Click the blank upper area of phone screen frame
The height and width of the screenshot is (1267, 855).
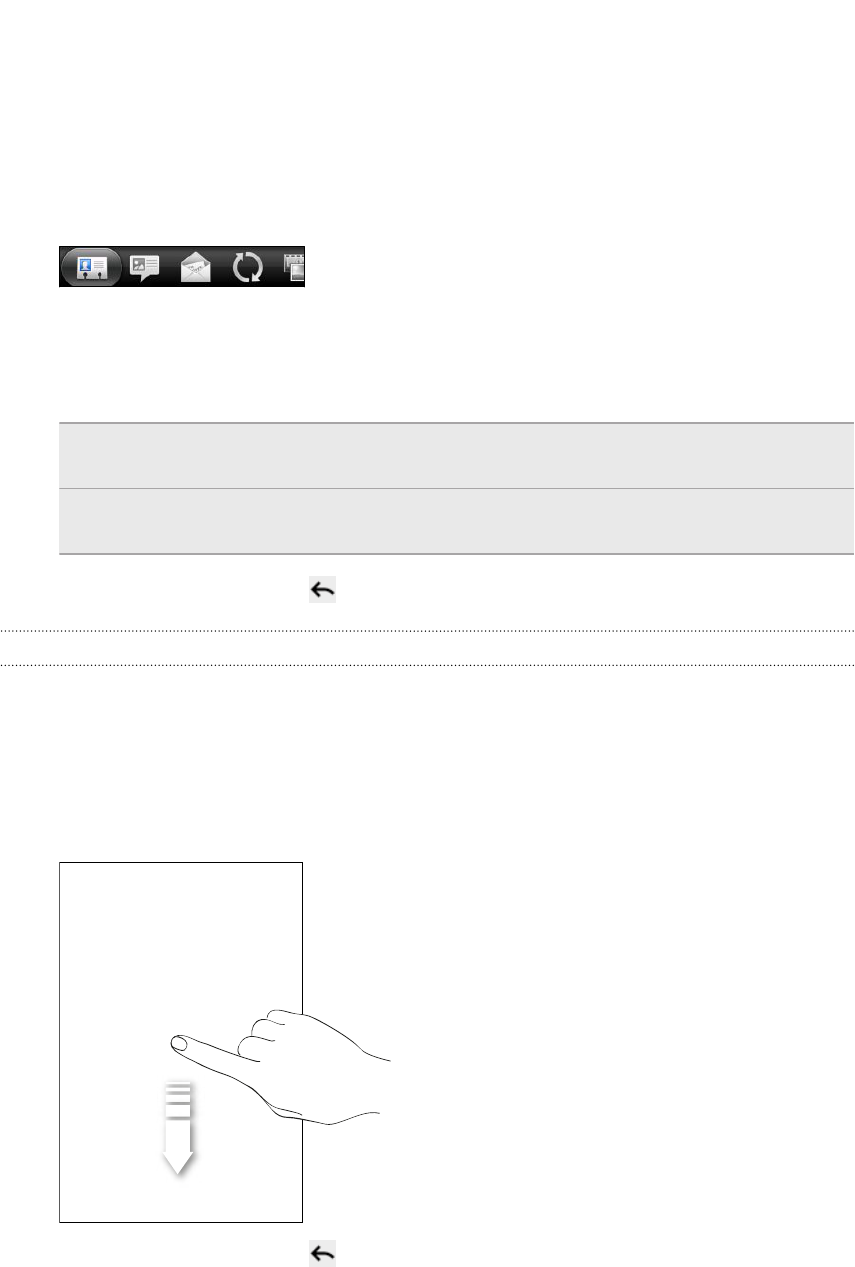[180, 930]
